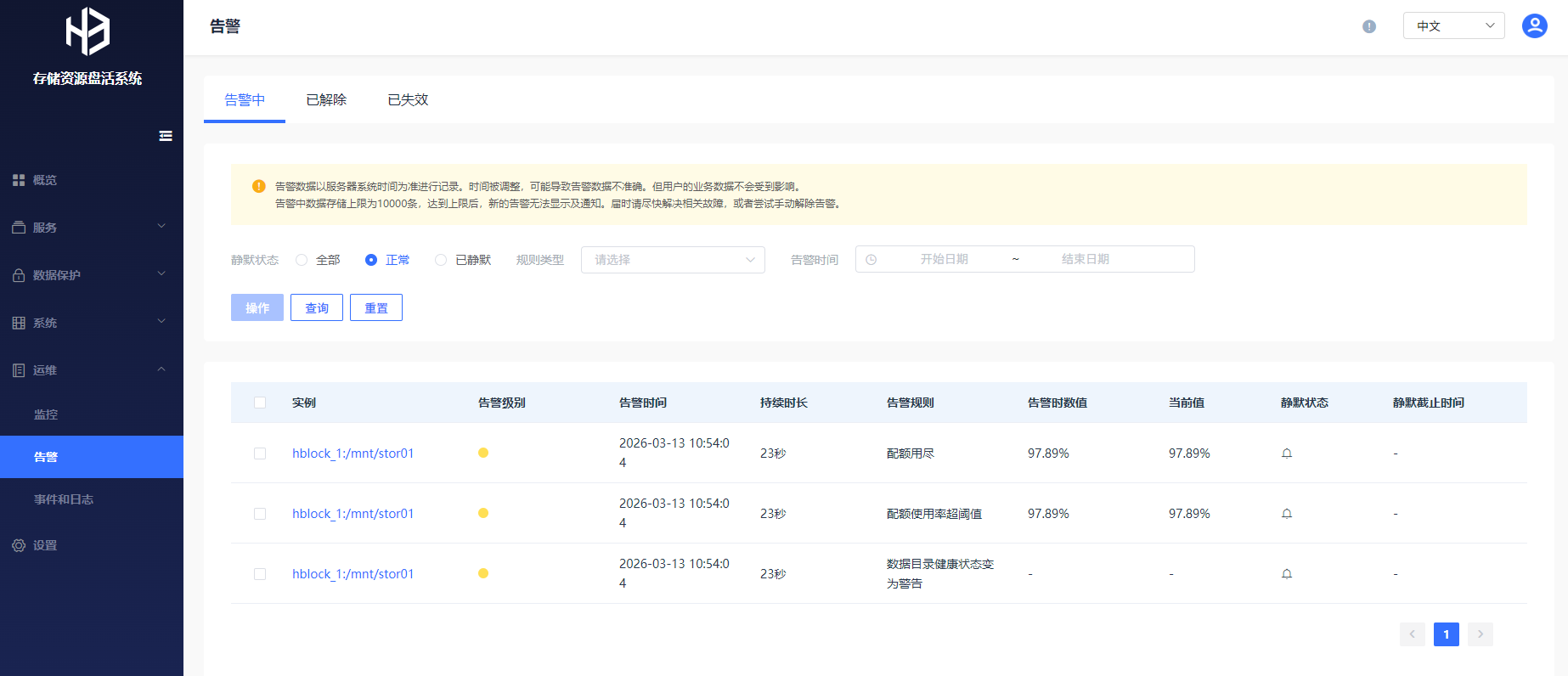Open the 规则类型 dropdown

click(673, 260)
